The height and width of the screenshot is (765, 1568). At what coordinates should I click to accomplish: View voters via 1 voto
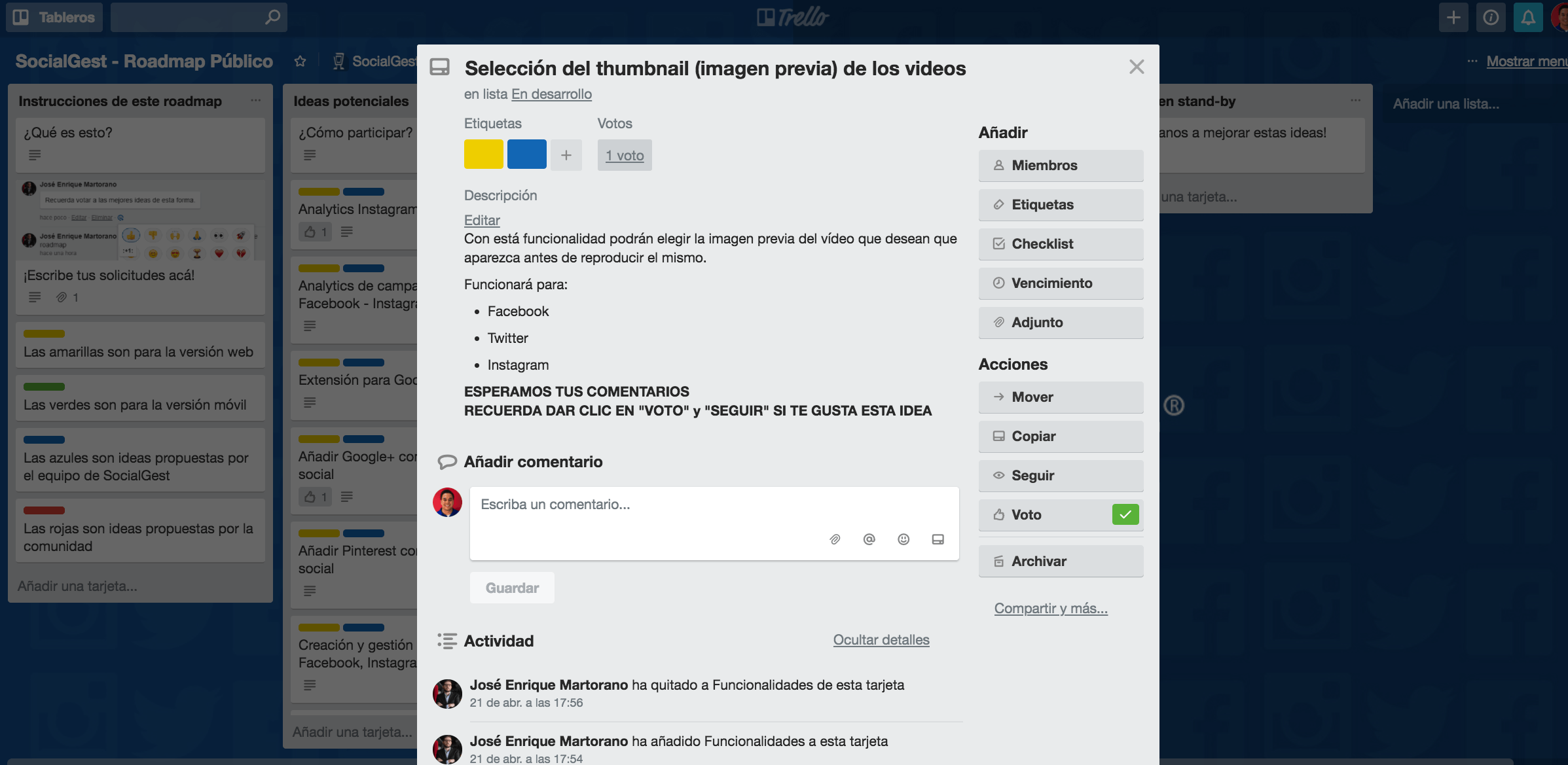624,155
